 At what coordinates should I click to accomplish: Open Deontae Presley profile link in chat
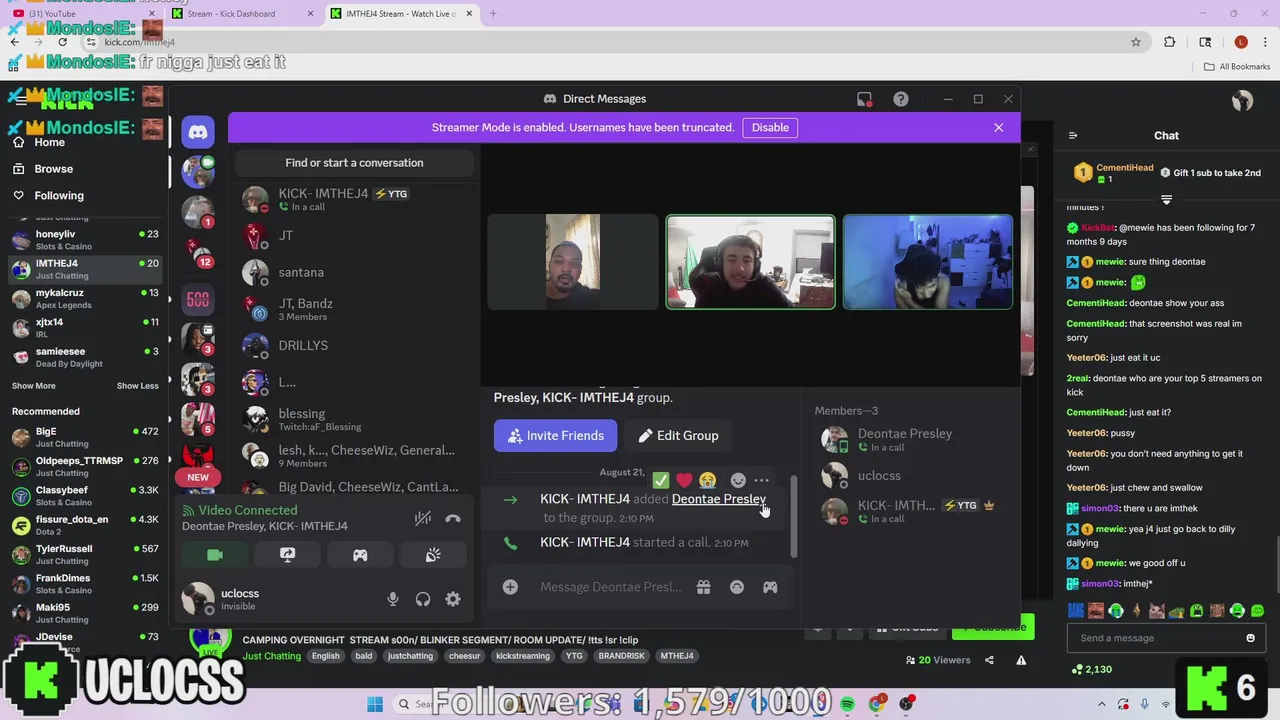pyautogui.click(x=718, y=499)
